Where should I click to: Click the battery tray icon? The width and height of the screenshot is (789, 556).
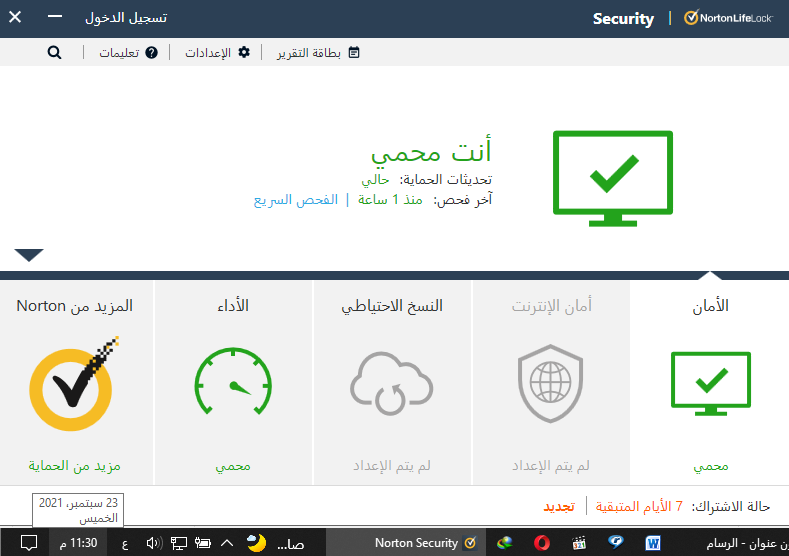[203, 543]
